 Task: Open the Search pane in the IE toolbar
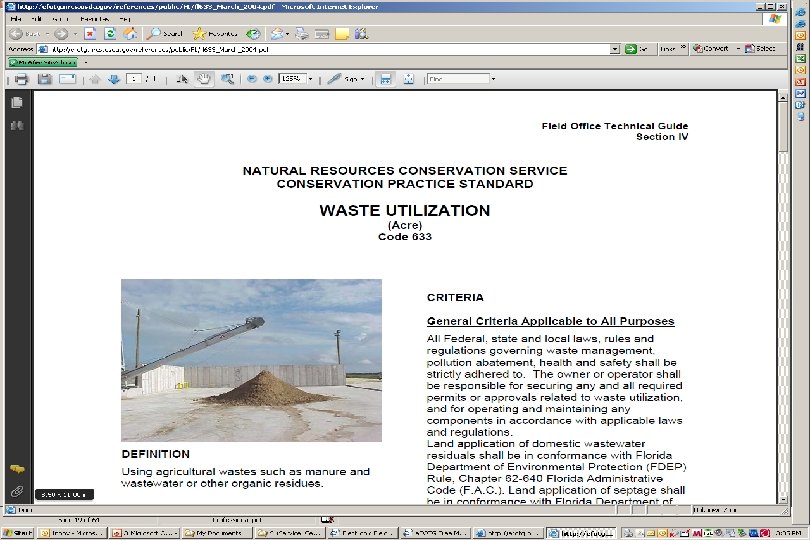165,34
